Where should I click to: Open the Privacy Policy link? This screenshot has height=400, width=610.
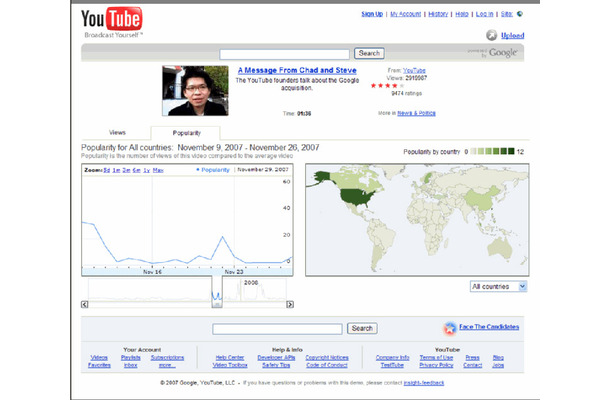[x=436, y=365]
